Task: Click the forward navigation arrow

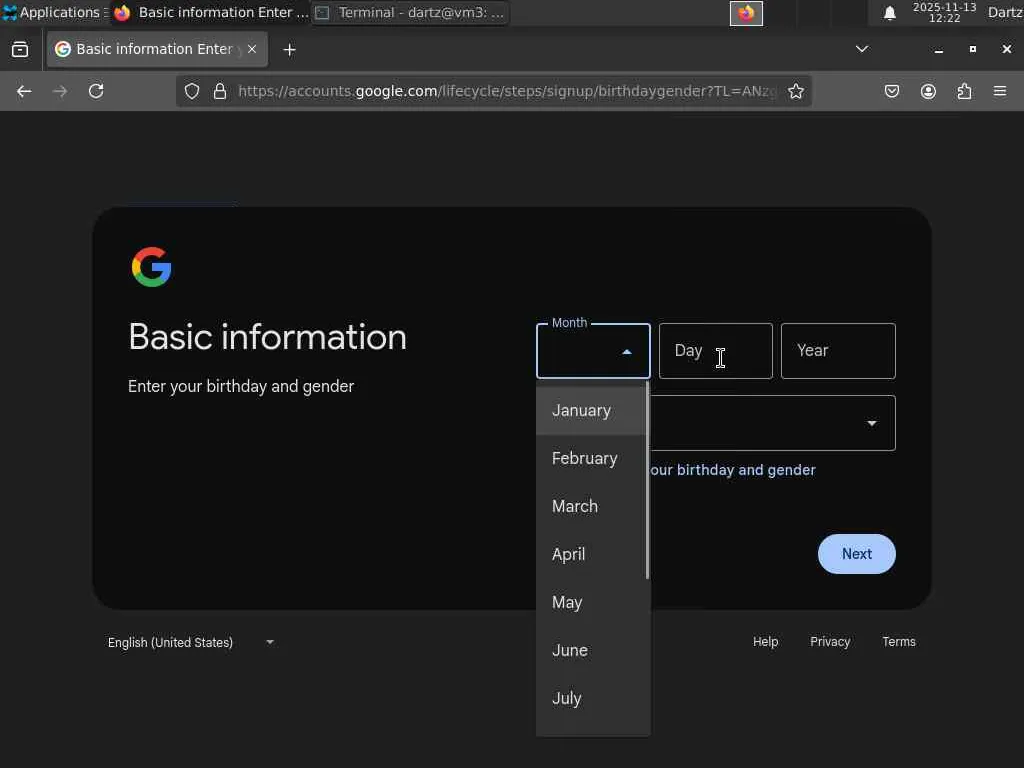Action: pos(60,91)
